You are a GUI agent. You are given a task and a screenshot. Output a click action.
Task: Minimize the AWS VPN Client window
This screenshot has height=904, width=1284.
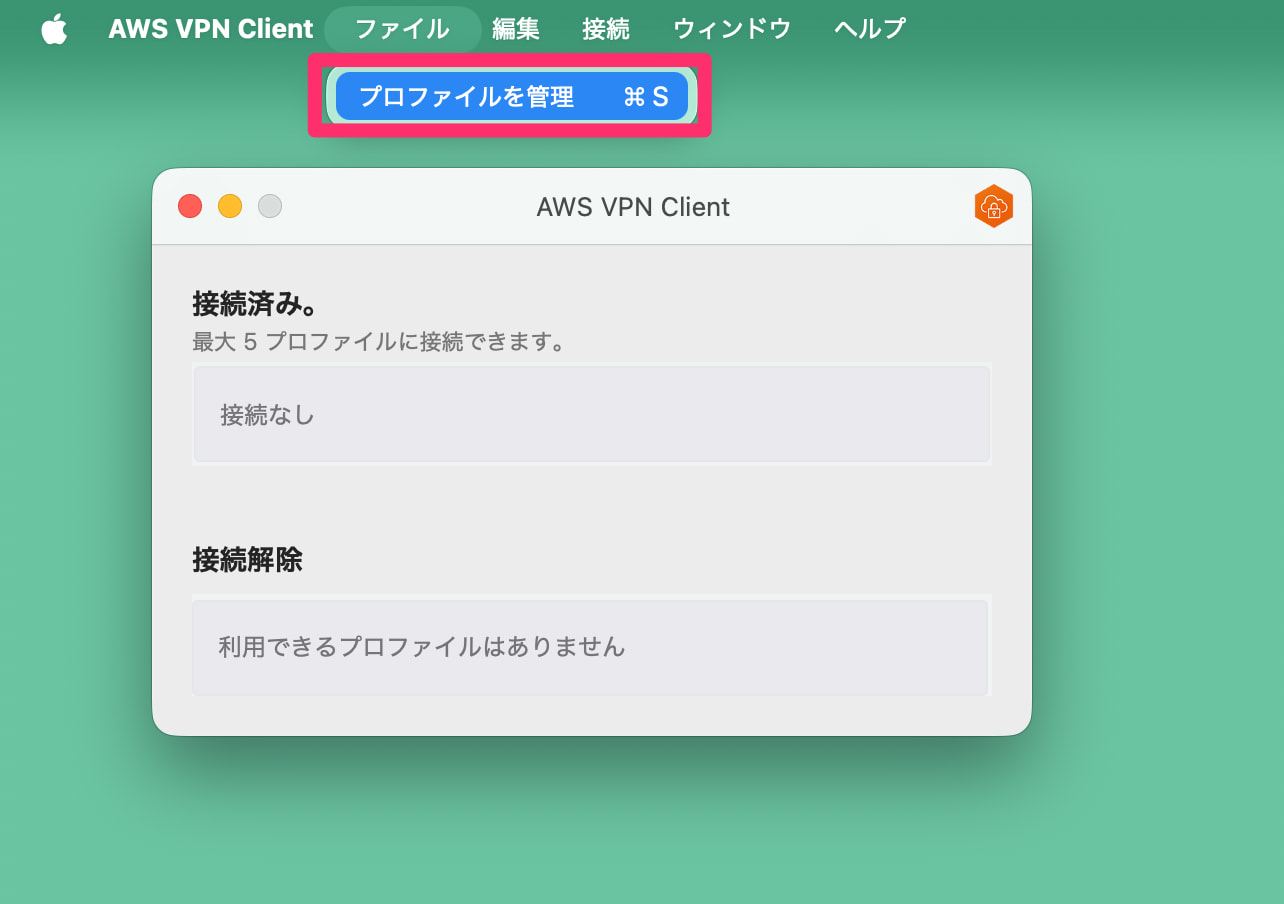(x=230, y=206)
